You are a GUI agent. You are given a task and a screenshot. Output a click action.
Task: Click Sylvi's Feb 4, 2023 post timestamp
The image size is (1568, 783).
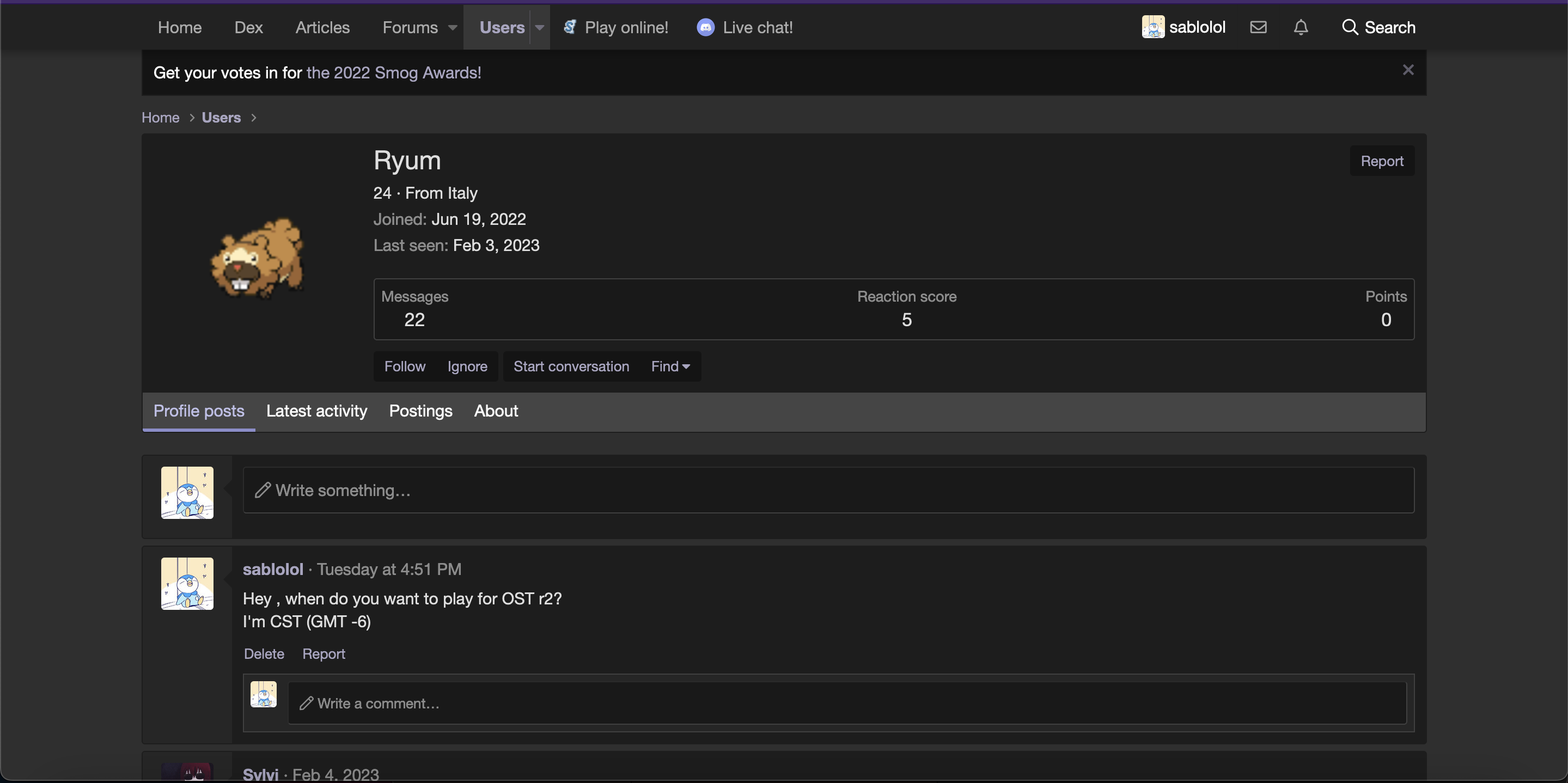[335, 774]
